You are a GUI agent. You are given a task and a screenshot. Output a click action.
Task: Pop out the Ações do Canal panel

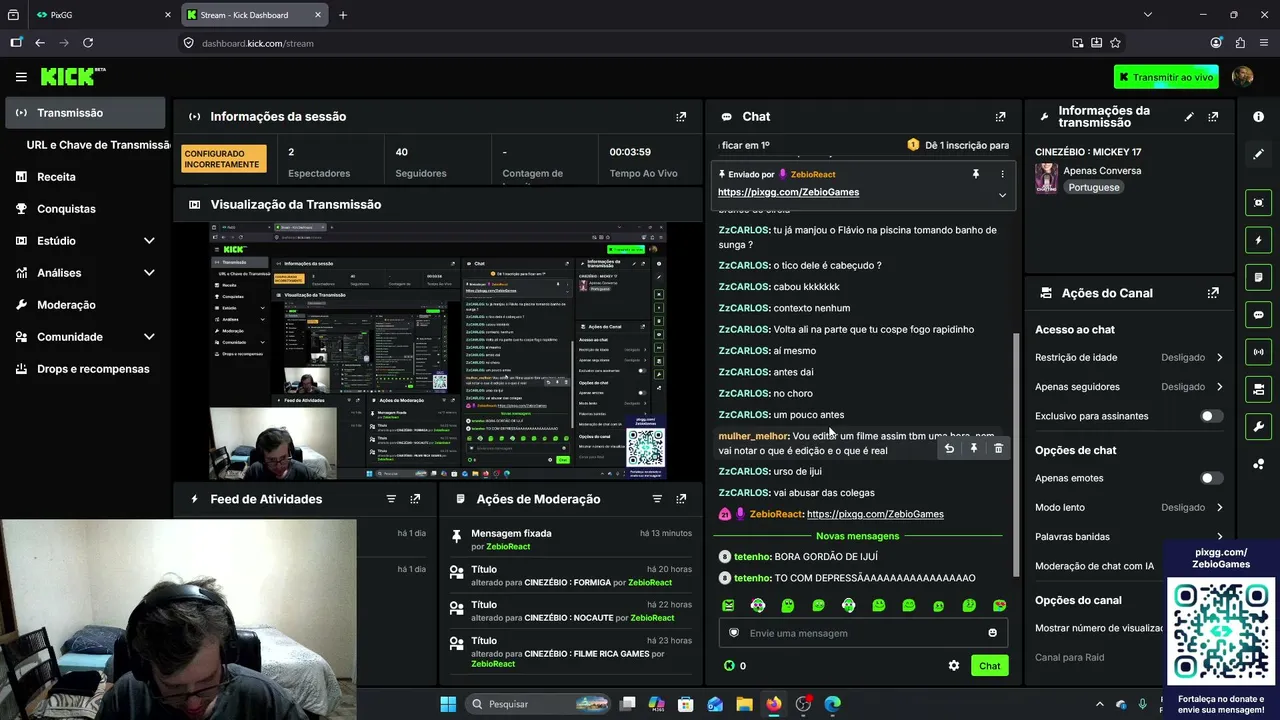click(1213, 293)
